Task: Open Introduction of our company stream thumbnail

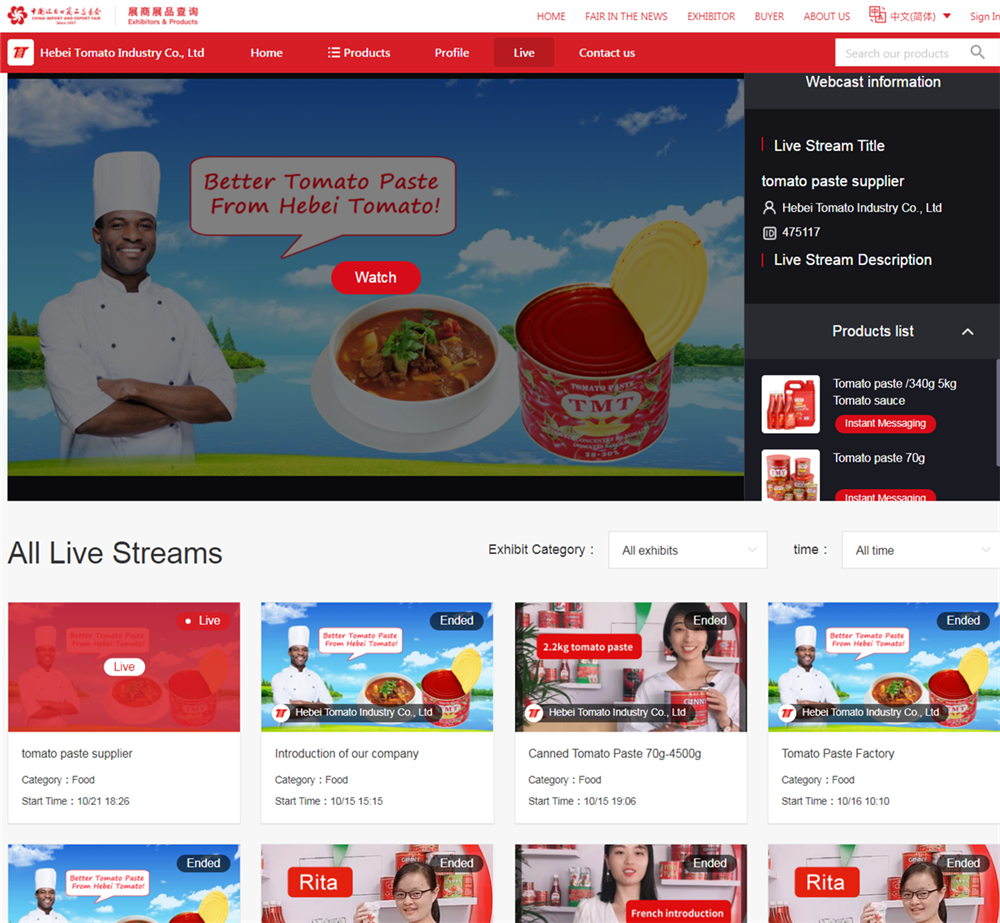Action: click(x=377, y=667)
